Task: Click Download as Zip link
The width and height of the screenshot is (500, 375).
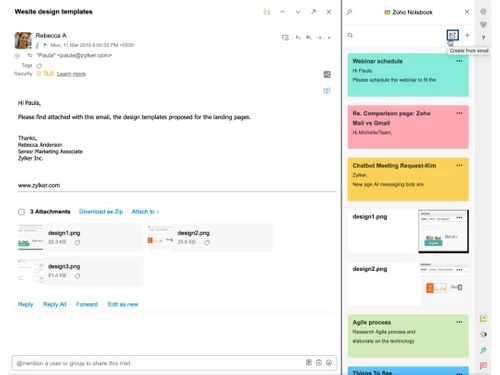Action: (x=101, y=211)
